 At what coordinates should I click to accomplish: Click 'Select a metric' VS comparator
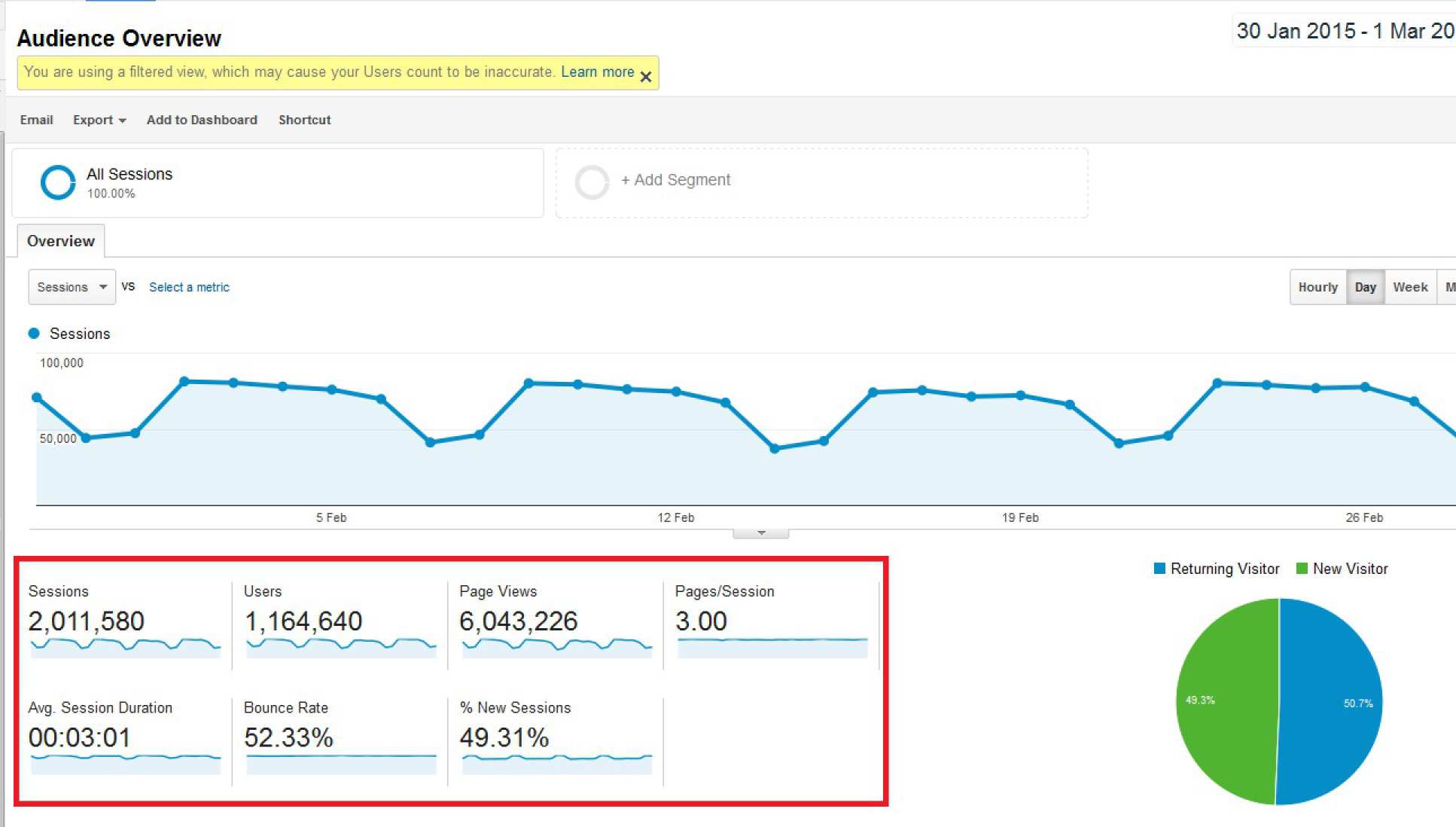pos(189,288)
